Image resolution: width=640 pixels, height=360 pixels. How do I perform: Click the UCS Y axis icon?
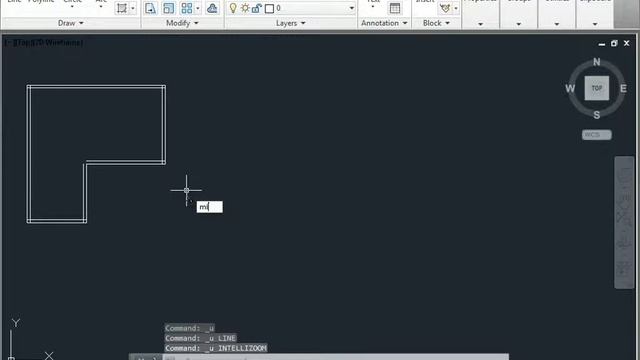[x=16, y=323]
